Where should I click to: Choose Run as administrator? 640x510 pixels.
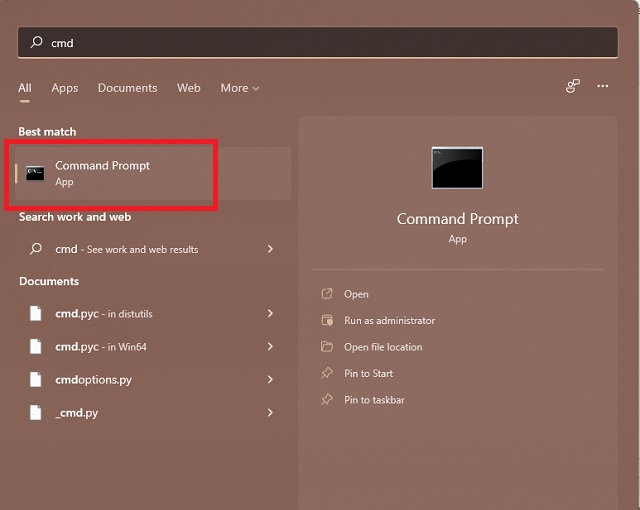389,321
